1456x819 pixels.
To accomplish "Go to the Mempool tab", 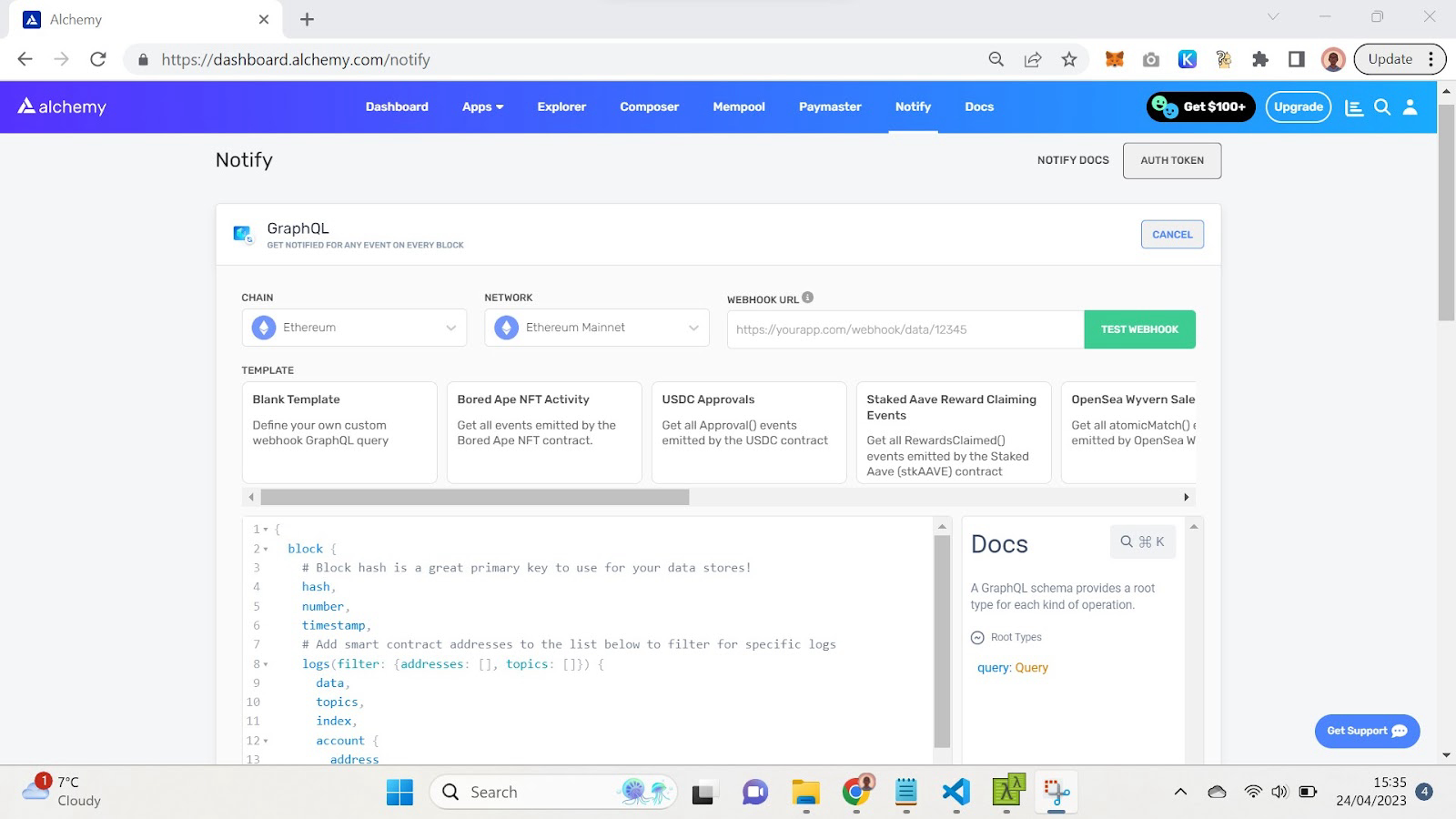I will coord(738,106).
